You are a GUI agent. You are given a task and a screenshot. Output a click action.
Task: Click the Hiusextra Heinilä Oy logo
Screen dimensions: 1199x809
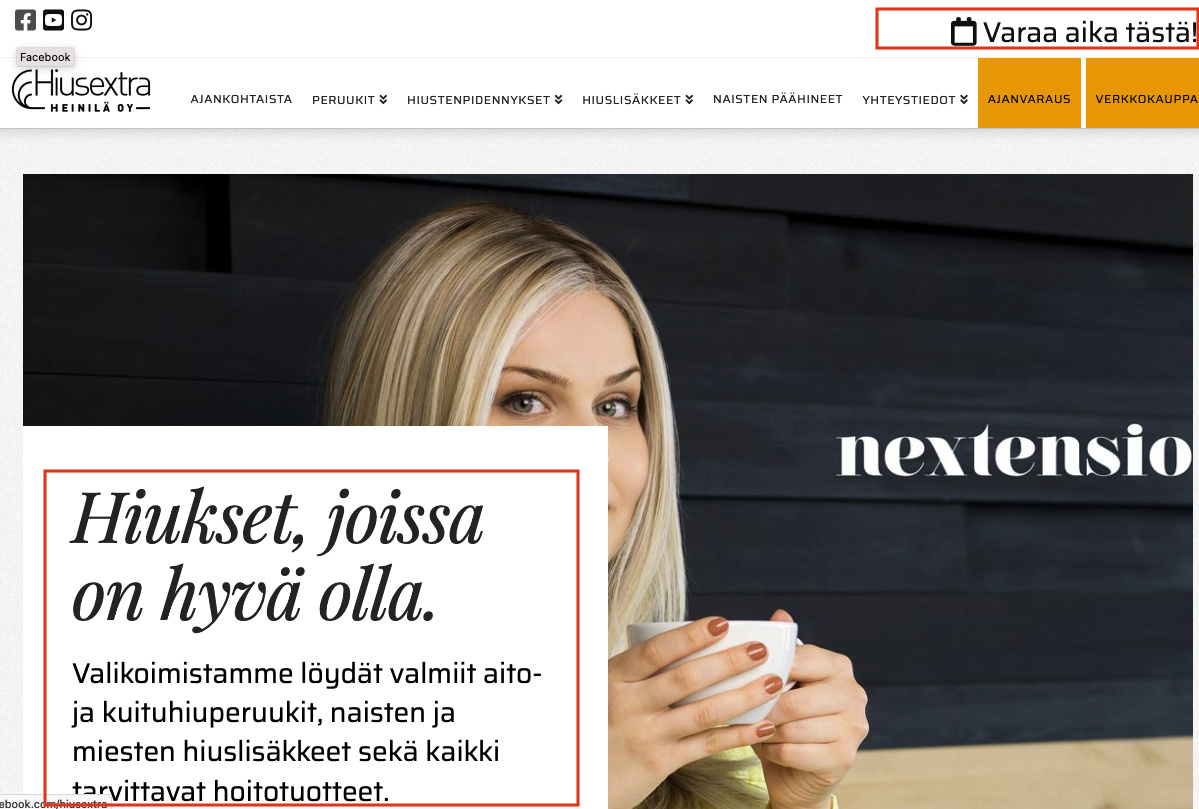click(x=81, y=91)
